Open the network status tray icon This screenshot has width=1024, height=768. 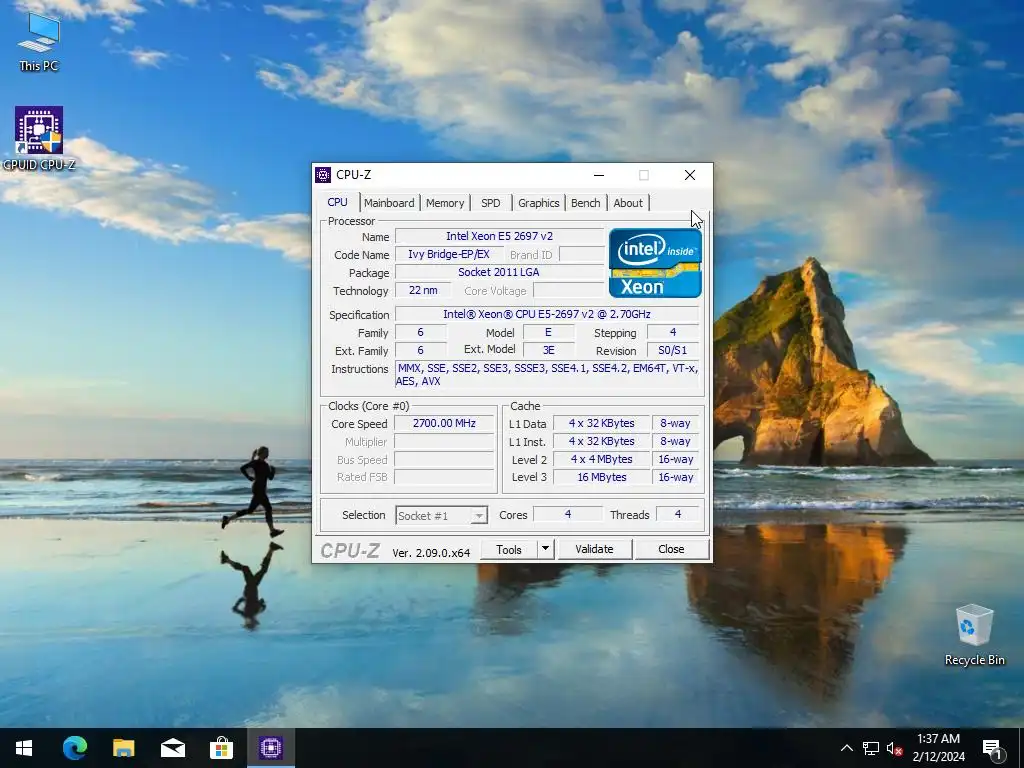point(871,748)
